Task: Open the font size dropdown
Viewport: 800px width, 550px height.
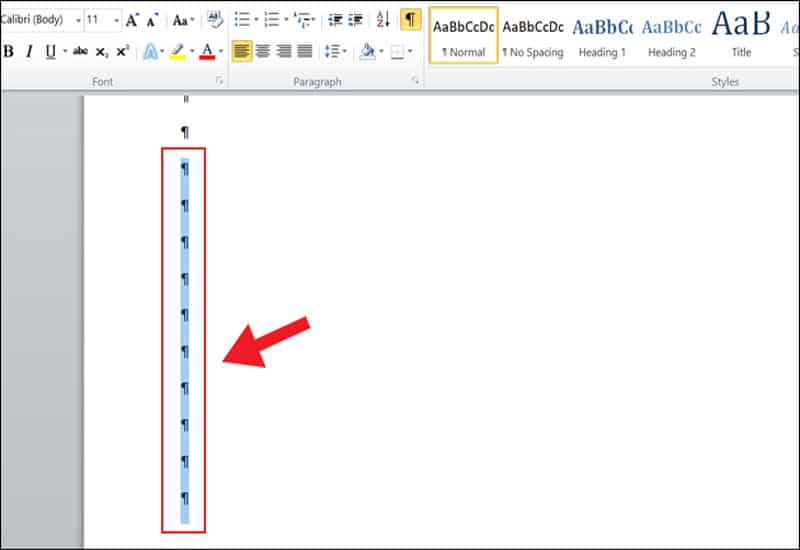Action: (116, 20)
